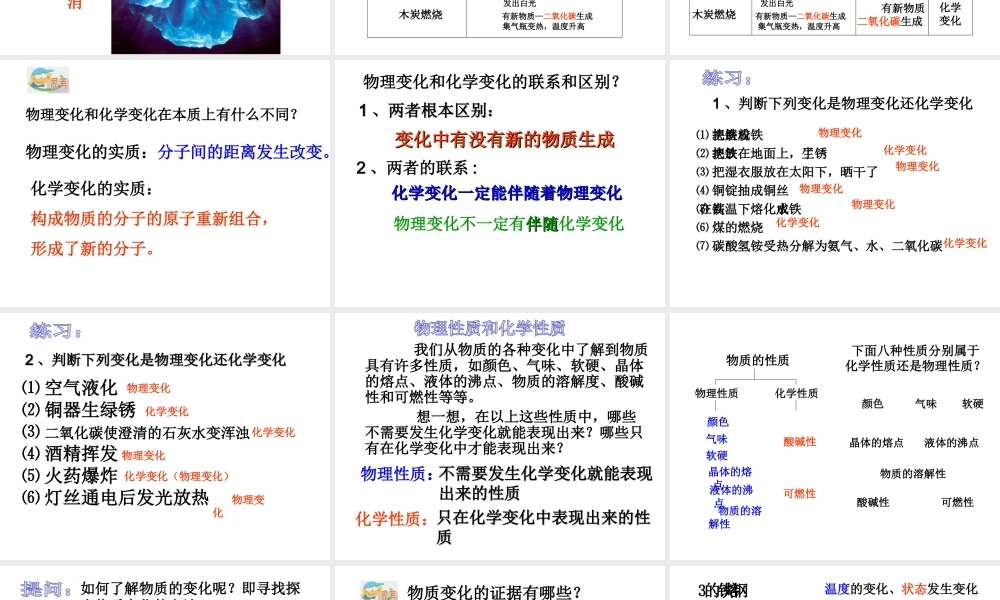The width and height of the screenshot is (1000, 600).
Task: Select item (5) 火药爆炸
Action: coord(70,476)
